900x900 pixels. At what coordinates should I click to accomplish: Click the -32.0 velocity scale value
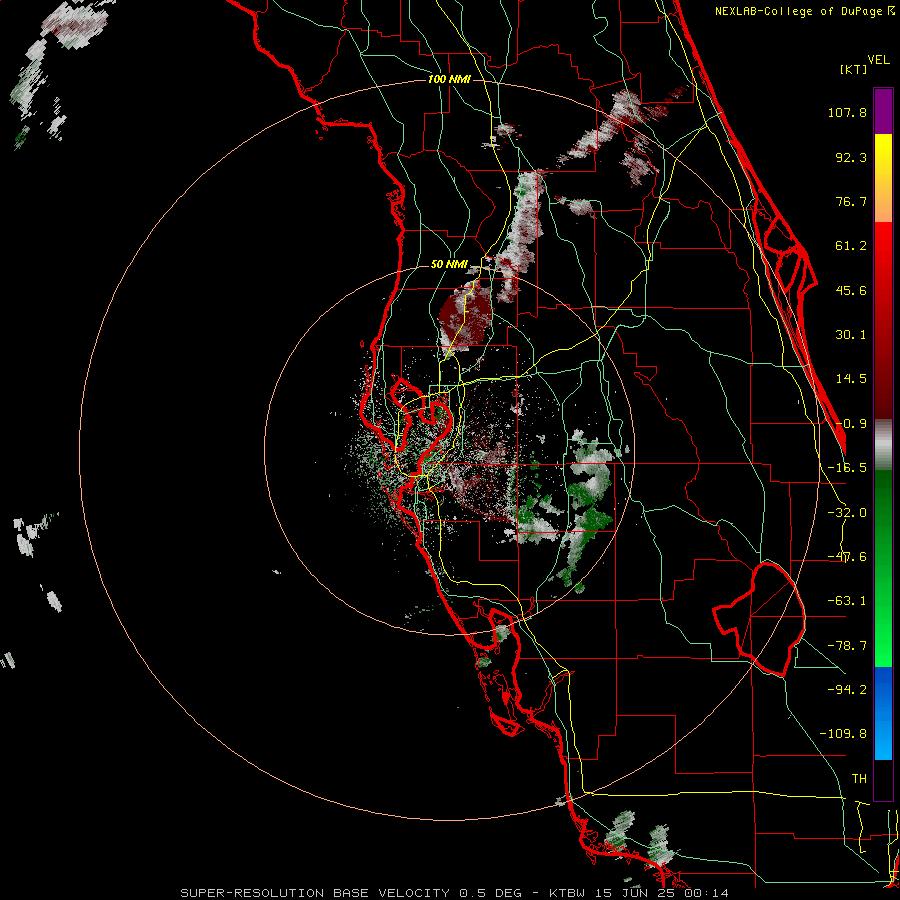pos(847,513)
